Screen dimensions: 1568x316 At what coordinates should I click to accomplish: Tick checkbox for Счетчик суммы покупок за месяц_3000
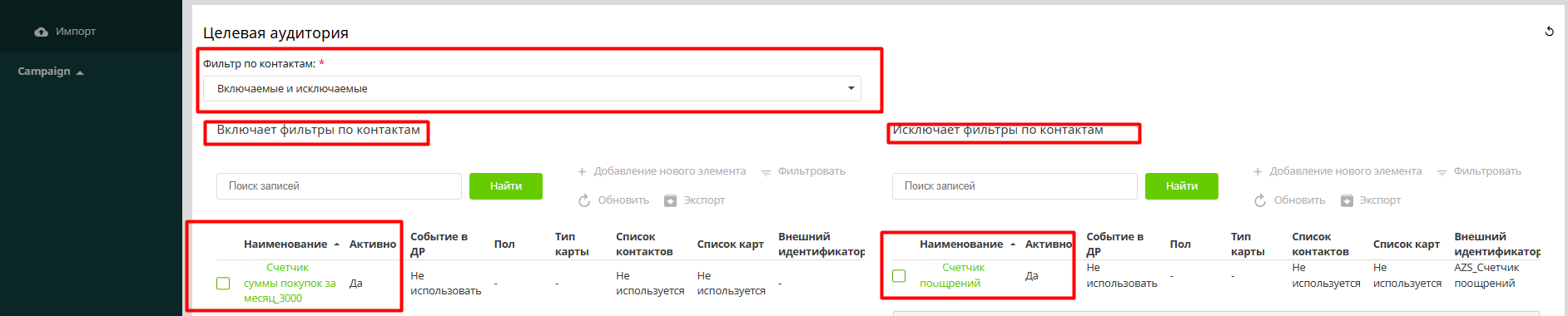pyautogui.click(x=223, y=284)
